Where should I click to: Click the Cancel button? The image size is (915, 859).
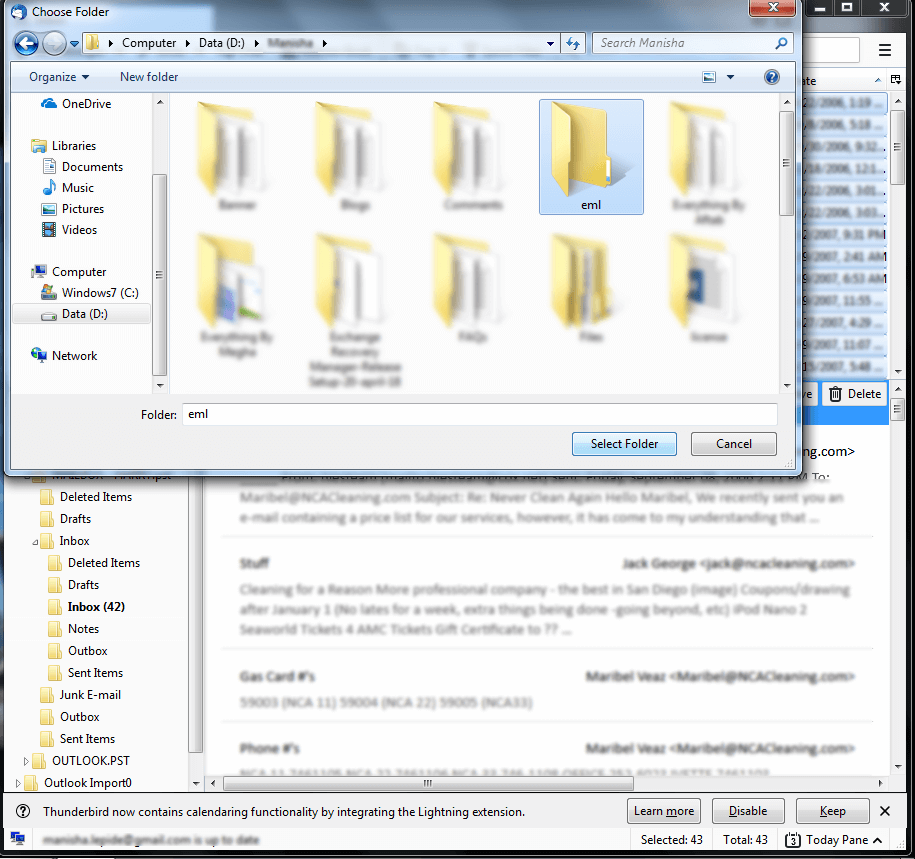point(734,444)
